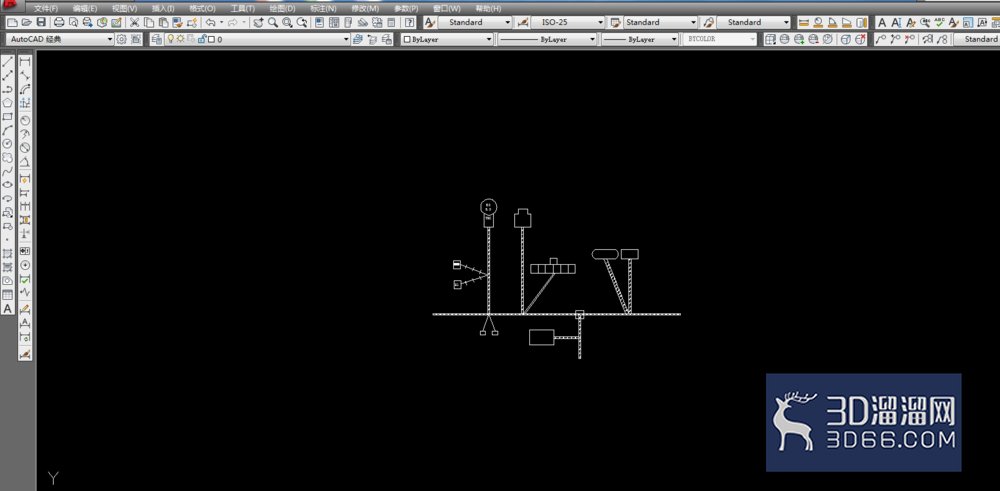This screenshot has height=491, width=1000.
Task: Select the Multiline Text A tool
Action: 8,309
